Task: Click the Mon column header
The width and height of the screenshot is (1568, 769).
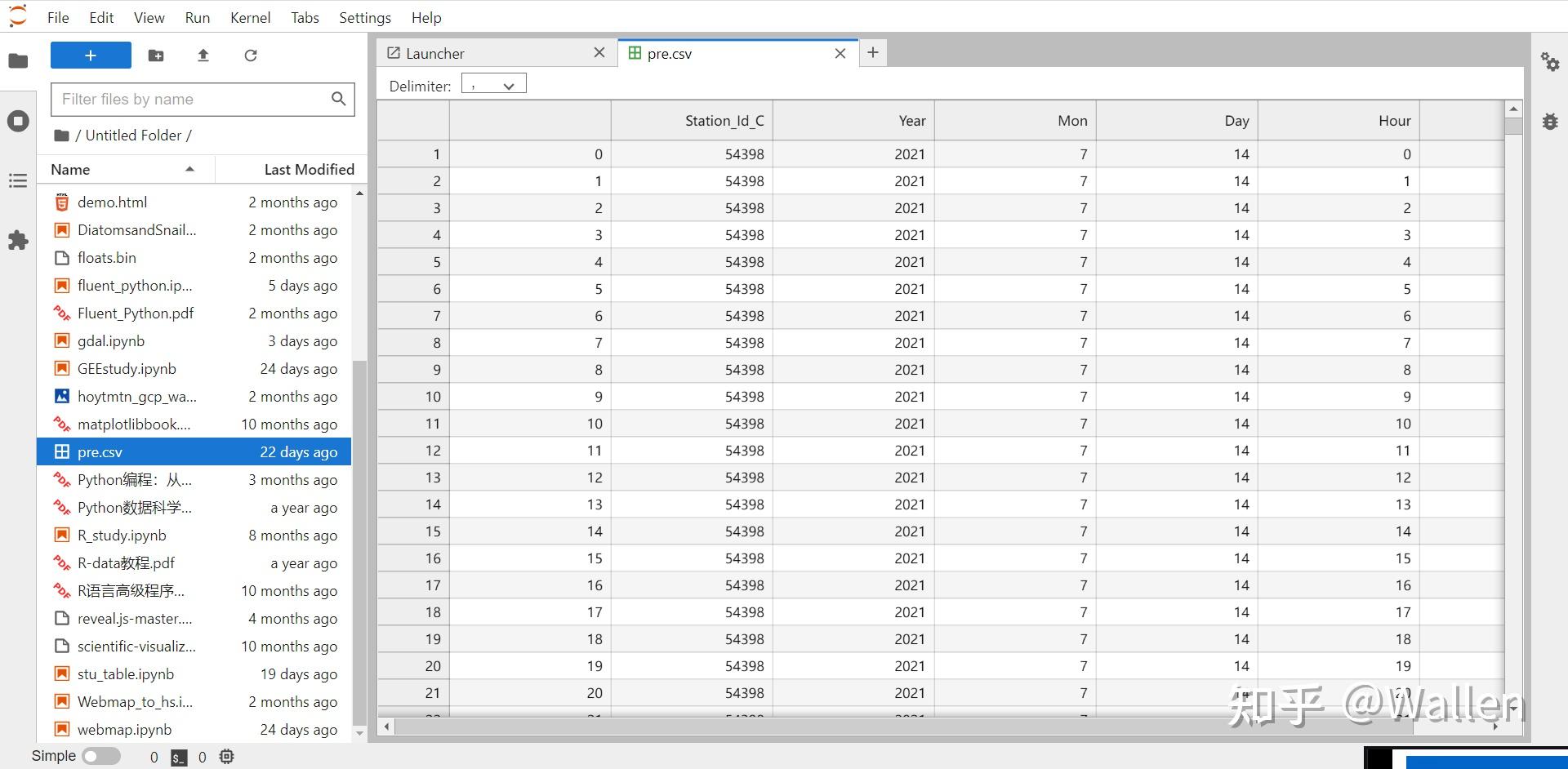Action: (x=1015, y=121)
